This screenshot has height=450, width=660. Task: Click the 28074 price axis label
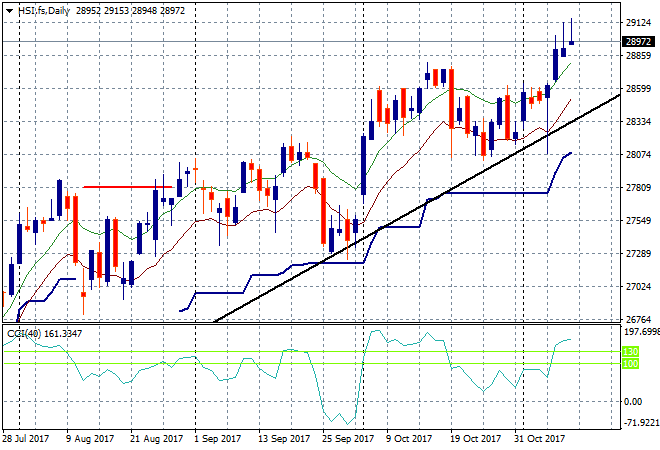[x=638, y=154]
